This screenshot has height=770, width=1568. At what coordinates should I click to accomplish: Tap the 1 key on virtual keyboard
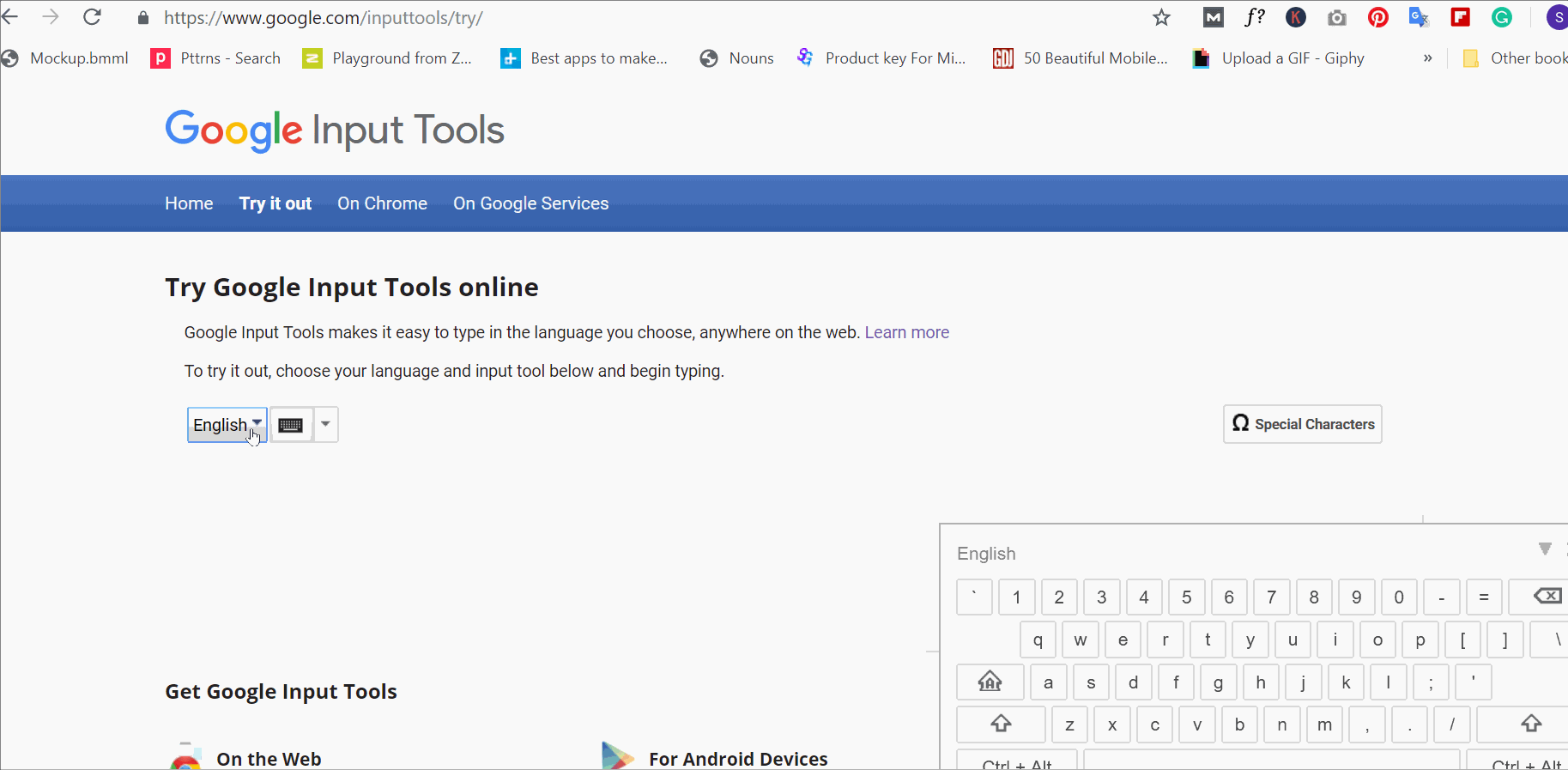point(1017,597)
